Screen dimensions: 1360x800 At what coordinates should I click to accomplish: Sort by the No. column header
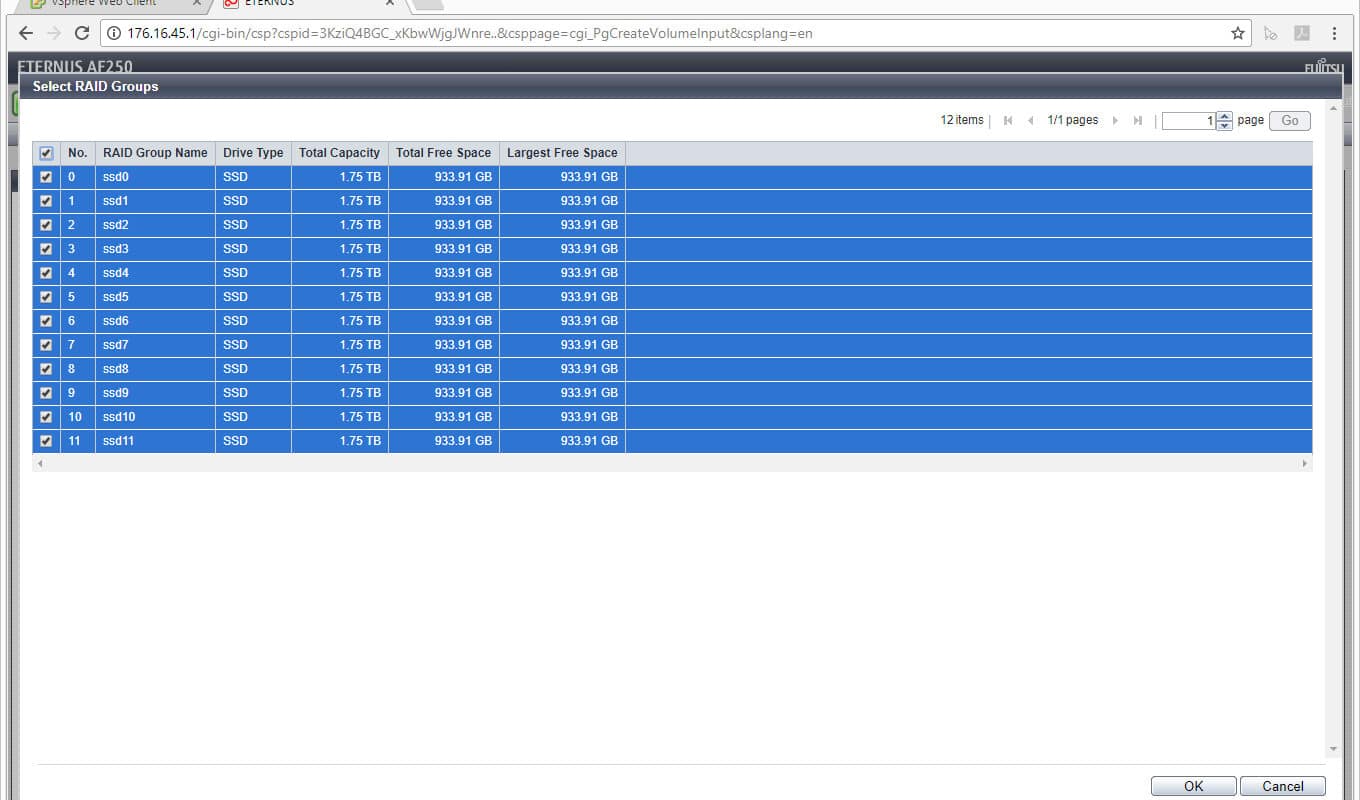tap(78, 153)
